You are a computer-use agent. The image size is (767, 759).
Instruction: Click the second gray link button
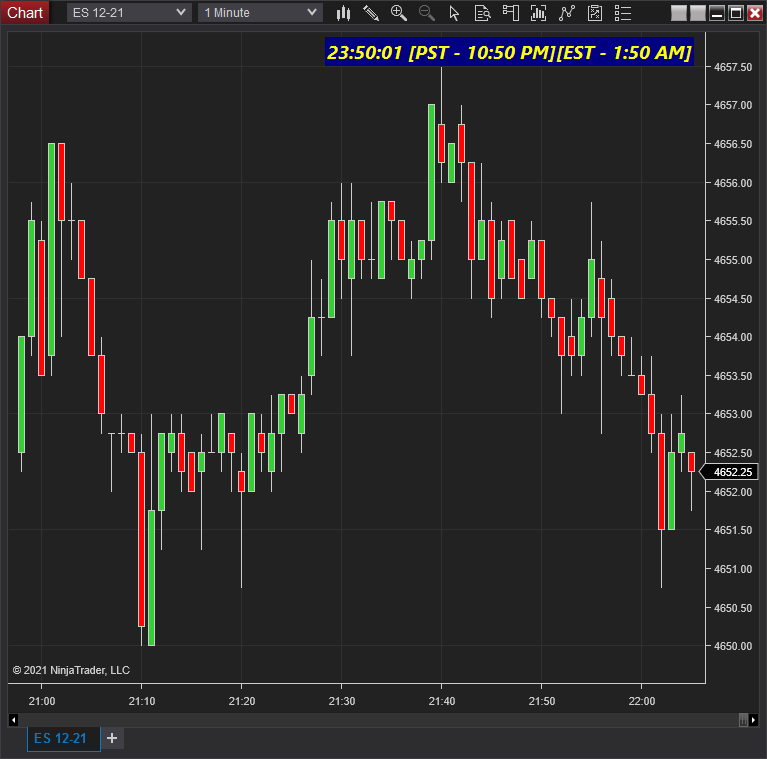point(698,13)
